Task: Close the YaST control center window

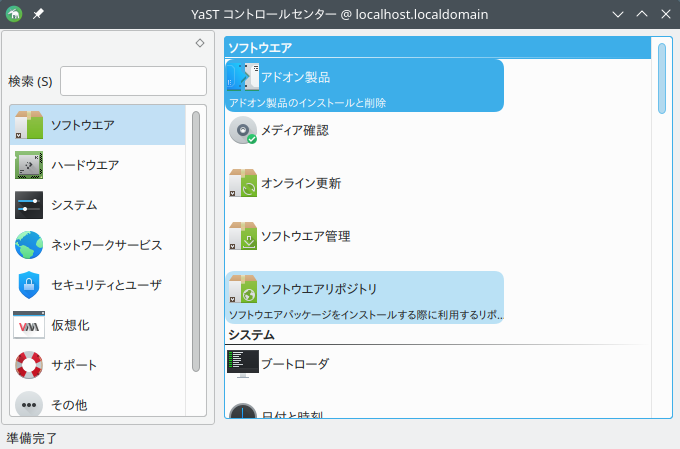Action: coord(666,14)
